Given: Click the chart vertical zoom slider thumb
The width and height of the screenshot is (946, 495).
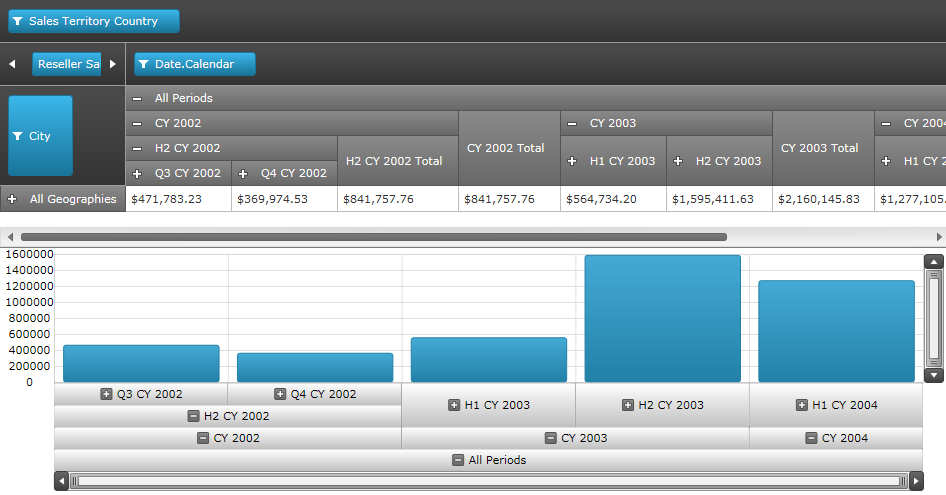Looking at the screenshot, I should (934, 318).
